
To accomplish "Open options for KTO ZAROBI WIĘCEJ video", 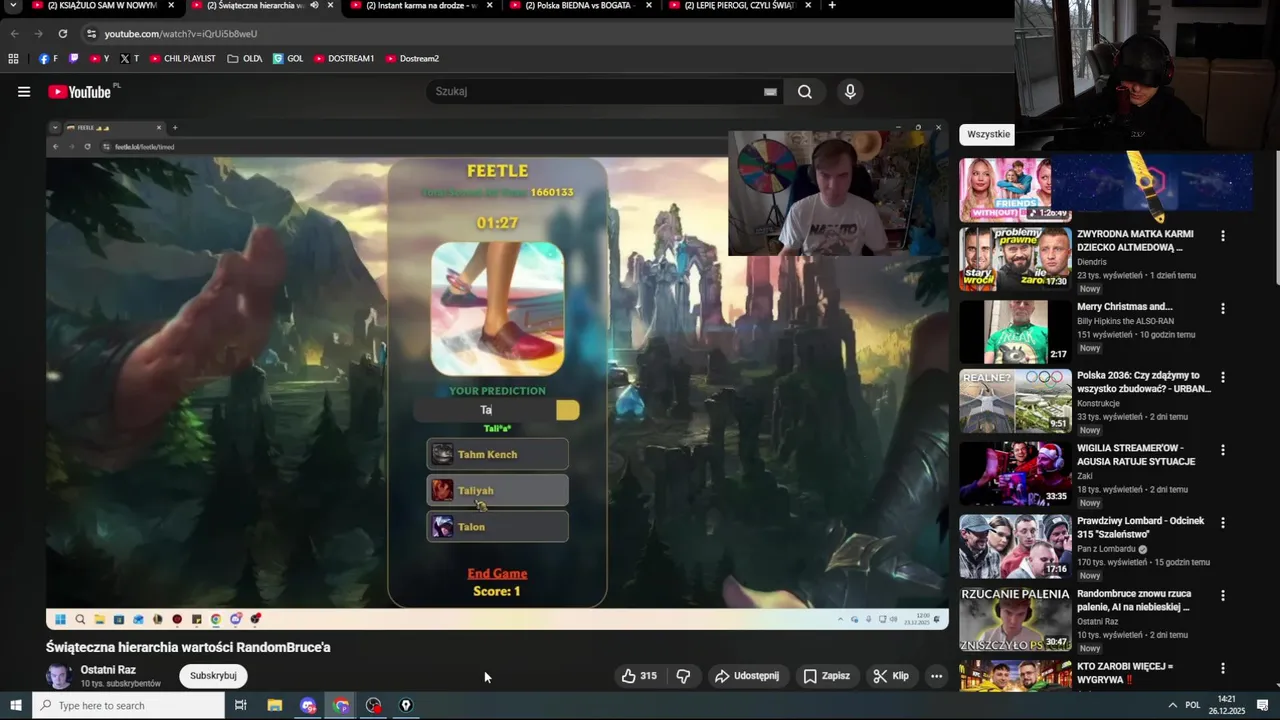I will click(x=1222, y=668).
